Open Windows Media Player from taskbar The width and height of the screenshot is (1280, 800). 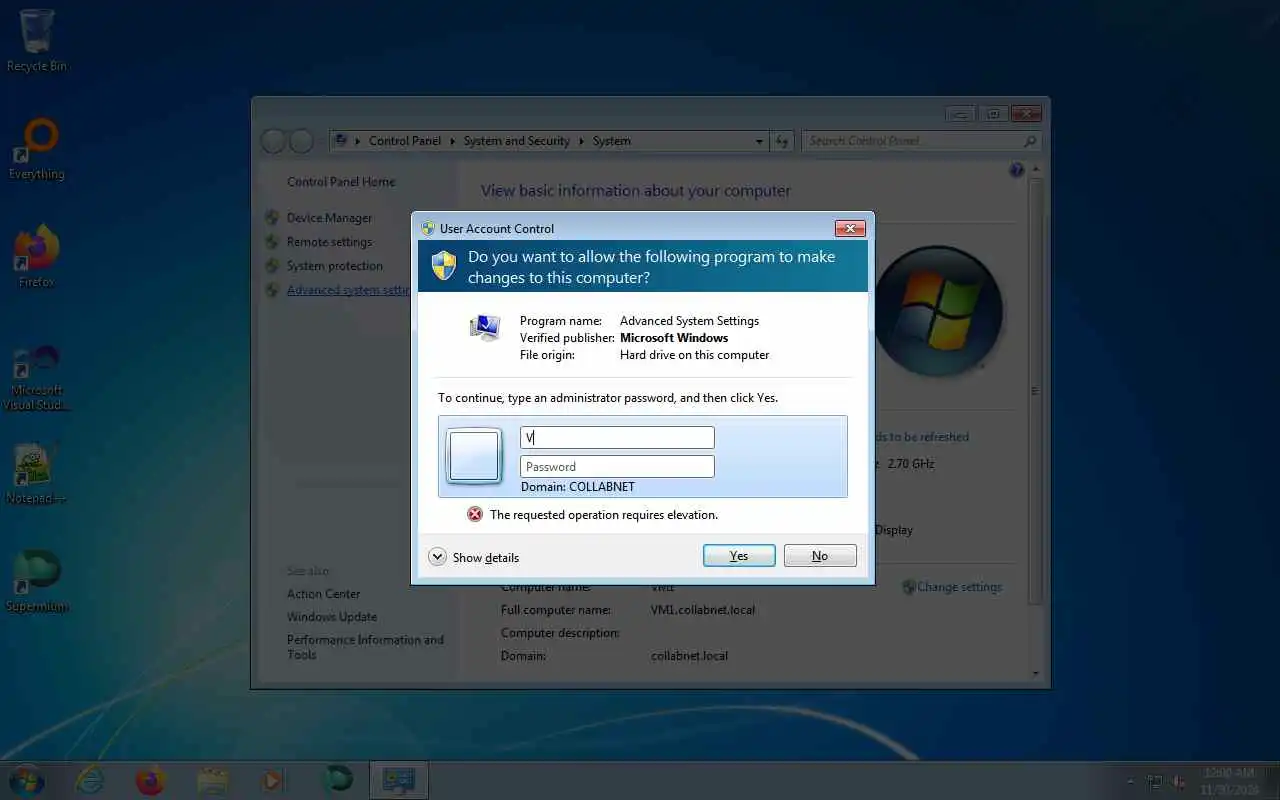click(273, 780)
